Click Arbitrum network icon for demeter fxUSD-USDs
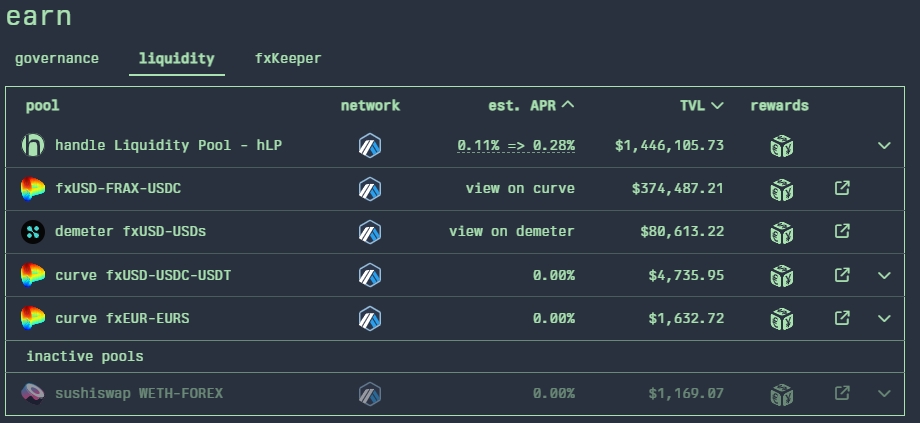 point(370,232)
